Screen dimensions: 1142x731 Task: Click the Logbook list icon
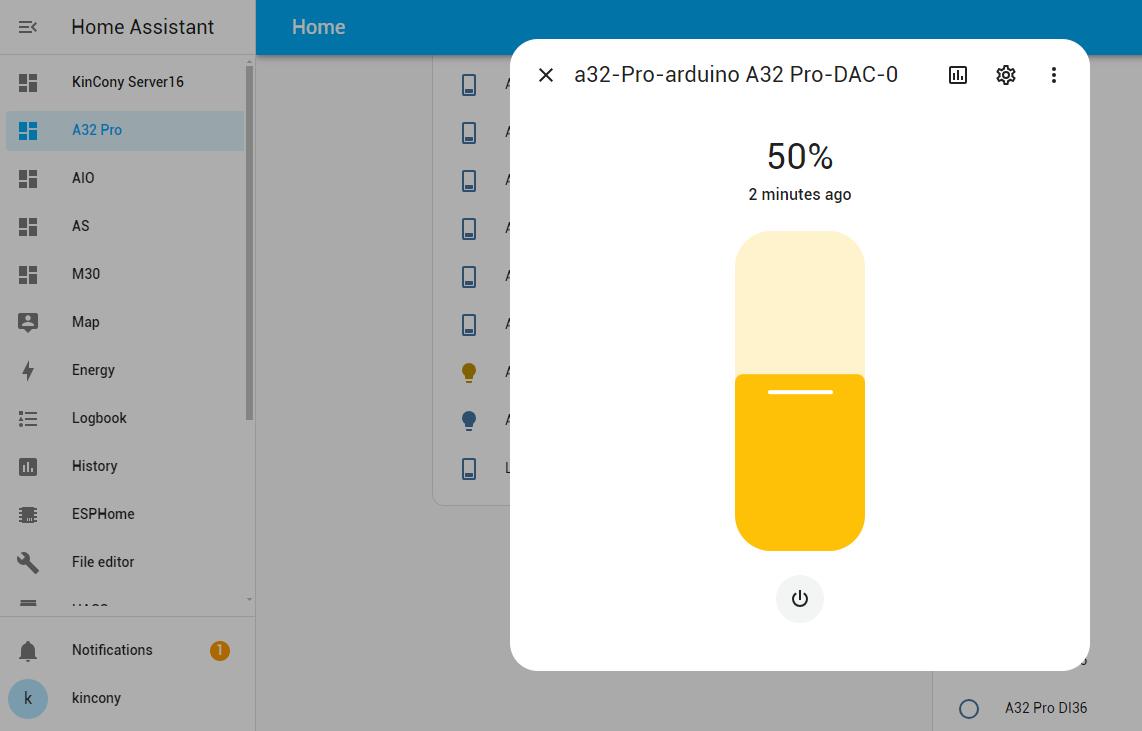28,418
